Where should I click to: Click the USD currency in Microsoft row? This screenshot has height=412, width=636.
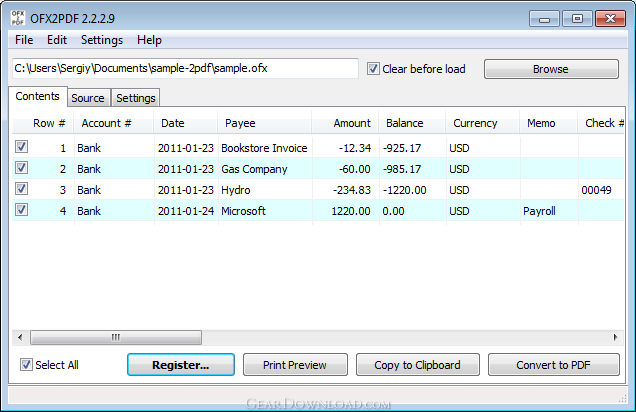point(459,211)
